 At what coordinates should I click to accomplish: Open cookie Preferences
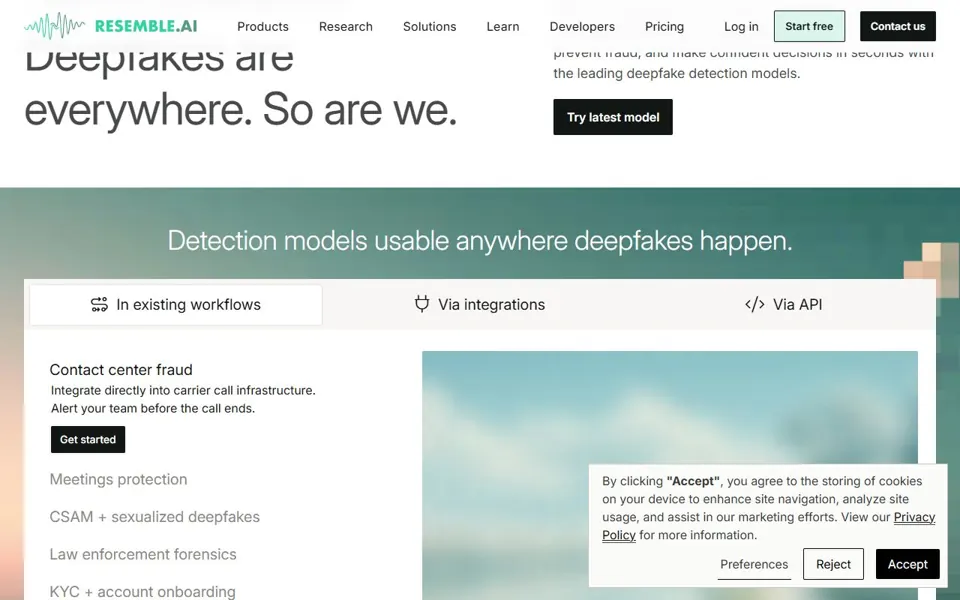click(x=754, y=564)
